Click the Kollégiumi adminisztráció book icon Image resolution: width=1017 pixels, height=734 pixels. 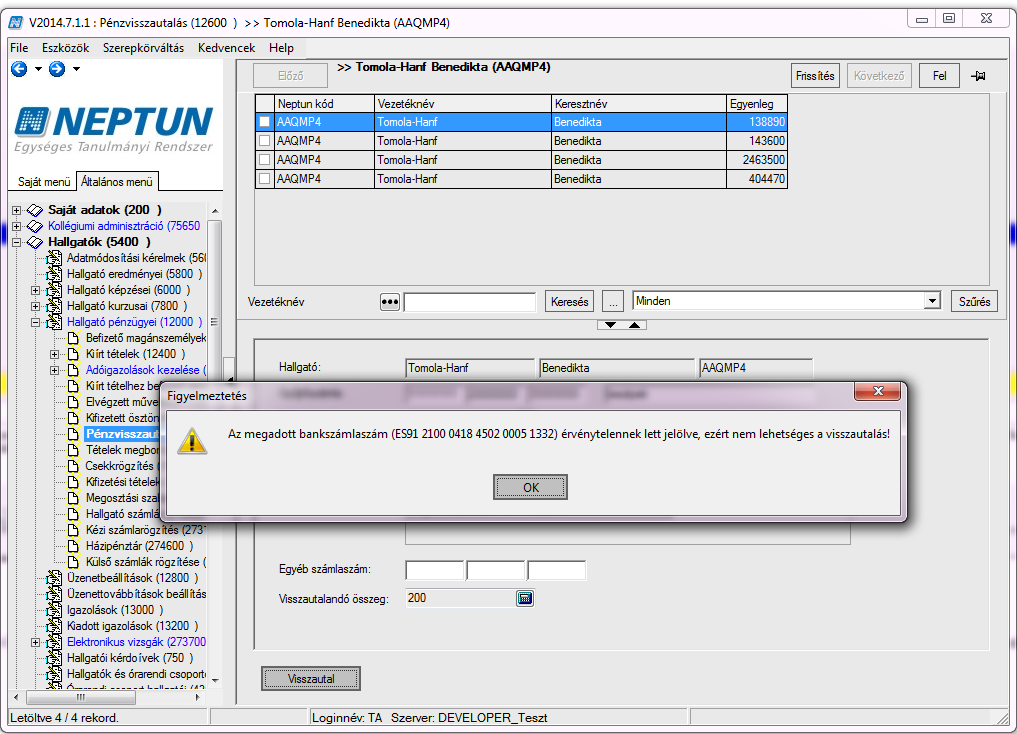coord(34,226)
